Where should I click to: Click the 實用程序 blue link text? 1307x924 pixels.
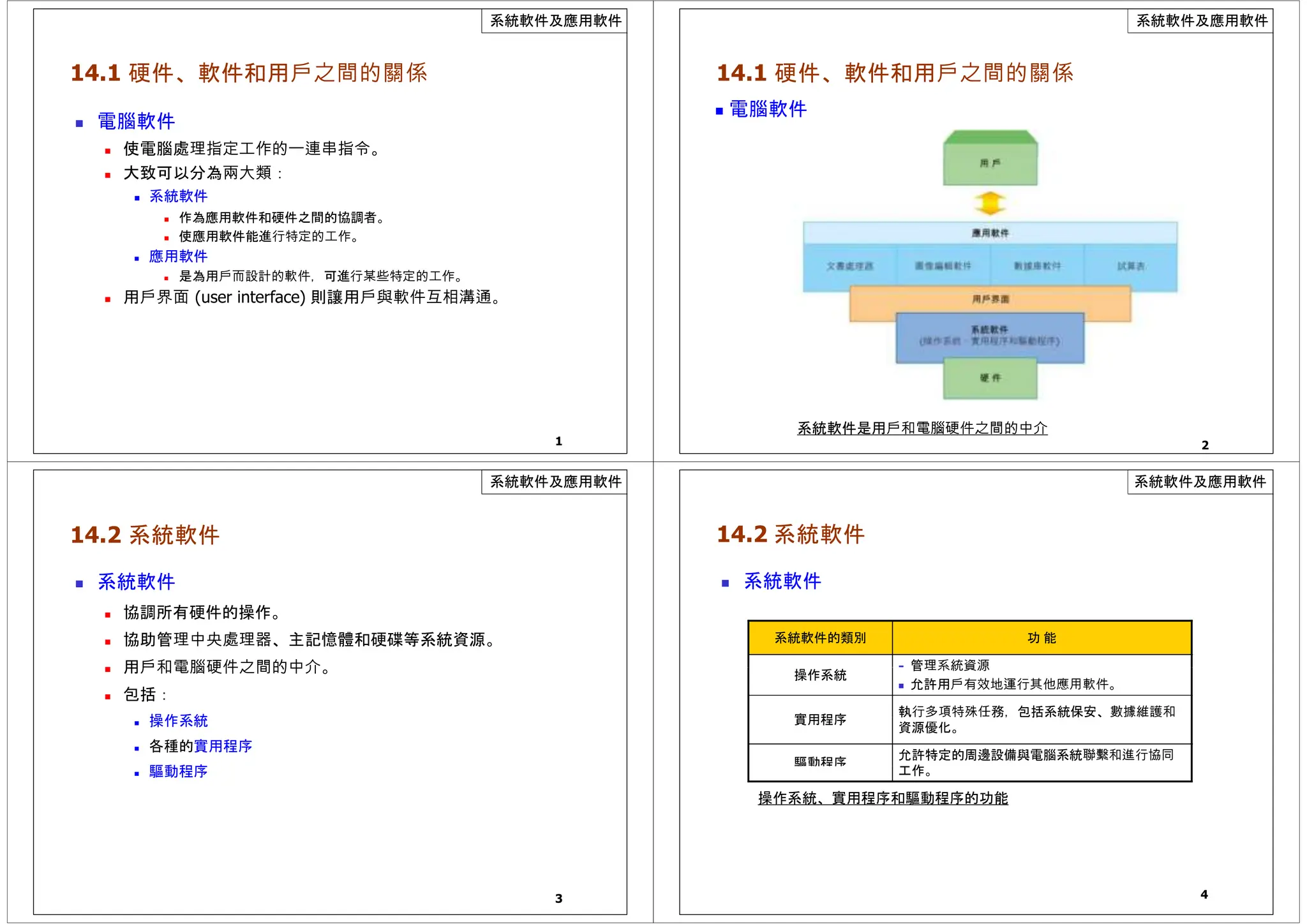pos(223,746)
